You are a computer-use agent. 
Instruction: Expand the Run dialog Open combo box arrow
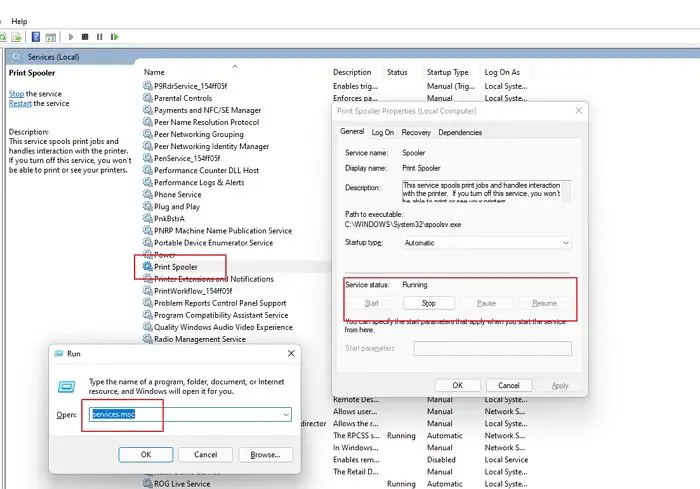[286, 415]
